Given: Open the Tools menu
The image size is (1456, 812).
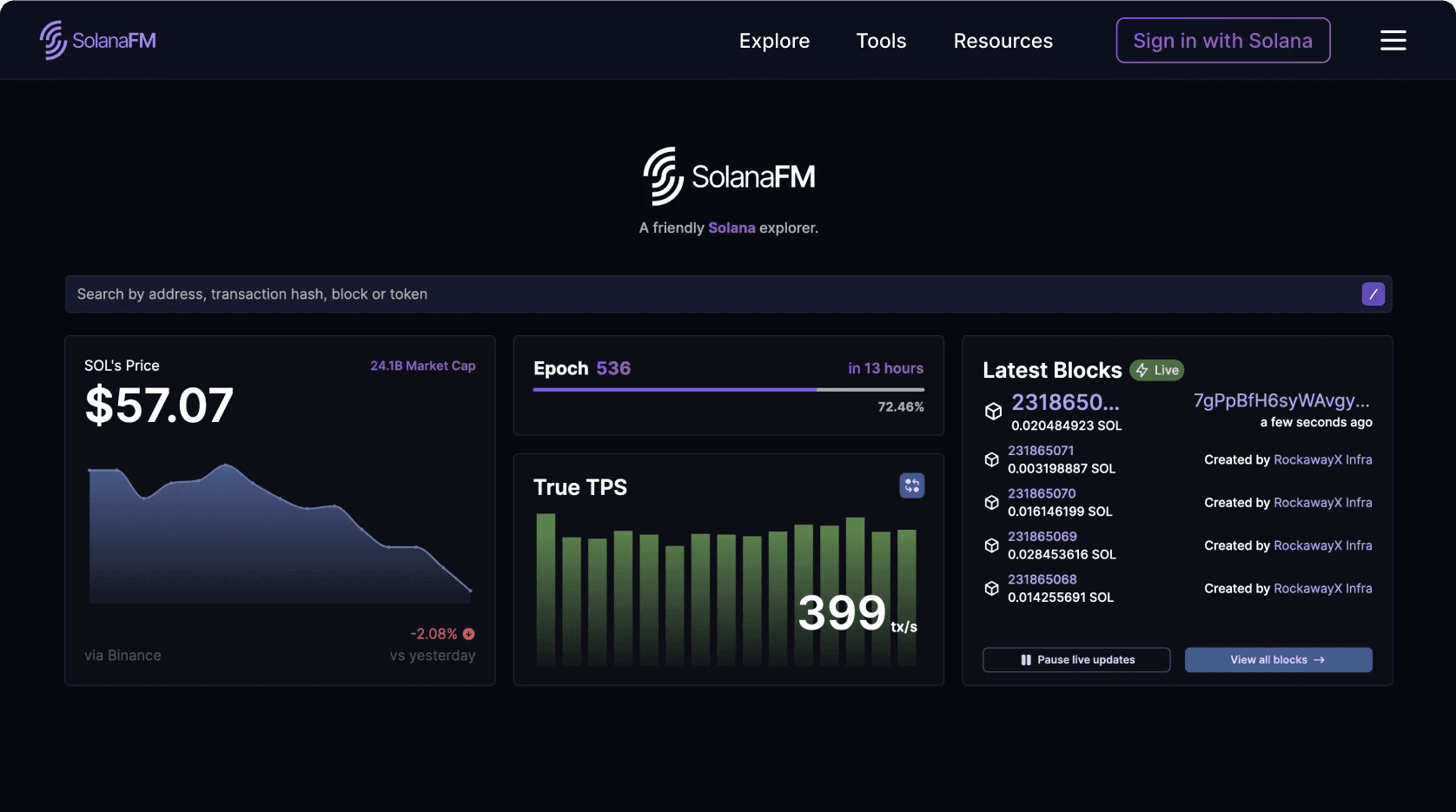Looking at the screenshot, I should (881, 41).
